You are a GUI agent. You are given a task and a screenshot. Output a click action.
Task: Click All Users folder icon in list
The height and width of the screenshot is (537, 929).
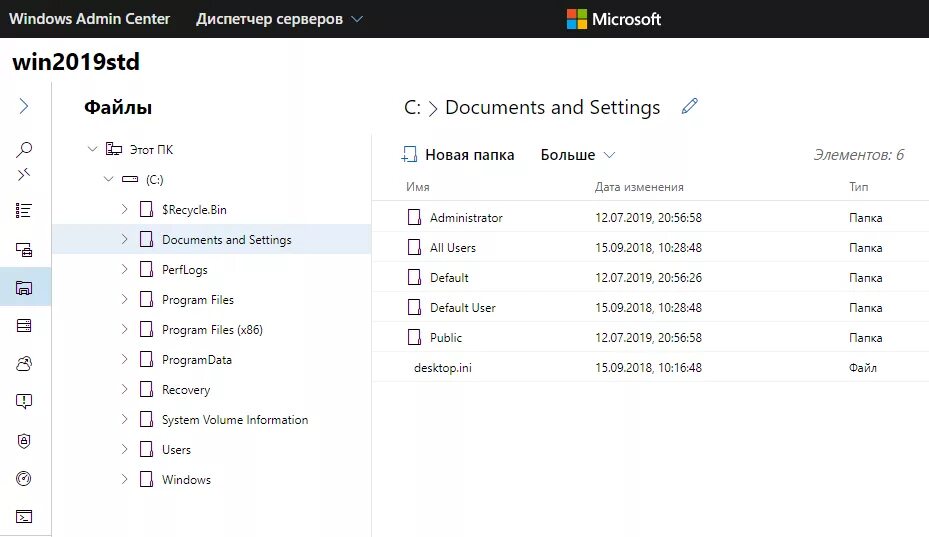point(414,247)
